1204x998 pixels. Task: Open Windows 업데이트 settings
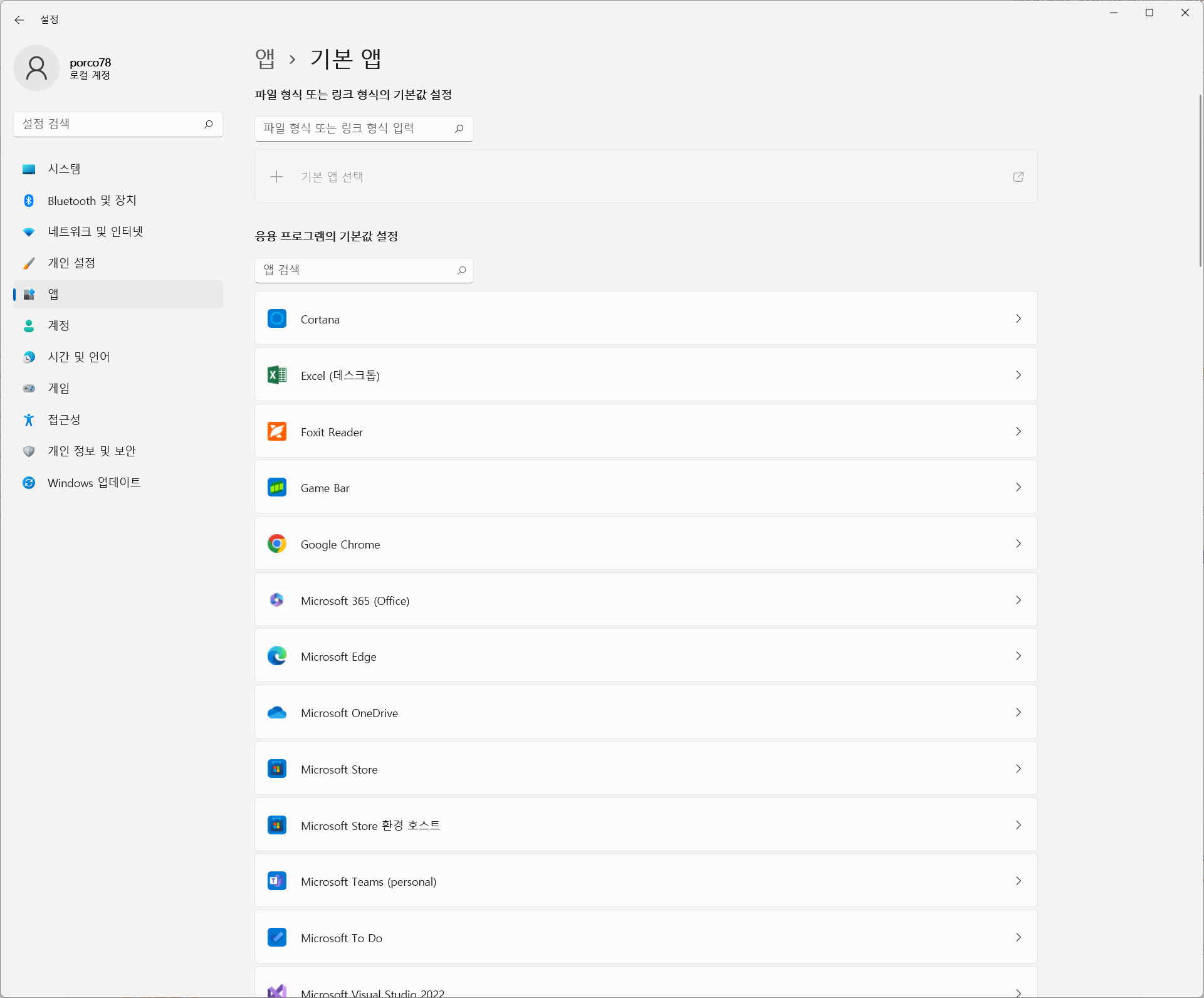pos(118,483)
